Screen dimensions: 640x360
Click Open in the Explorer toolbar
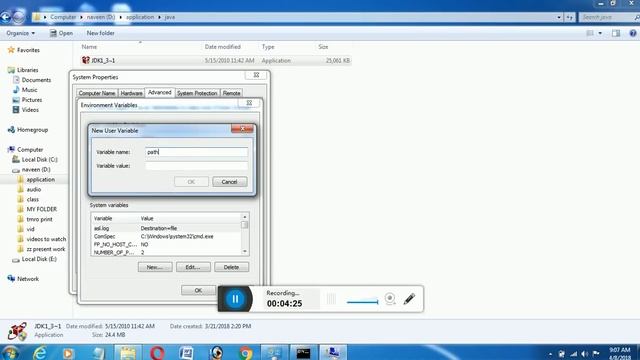[x=61, y=33]
